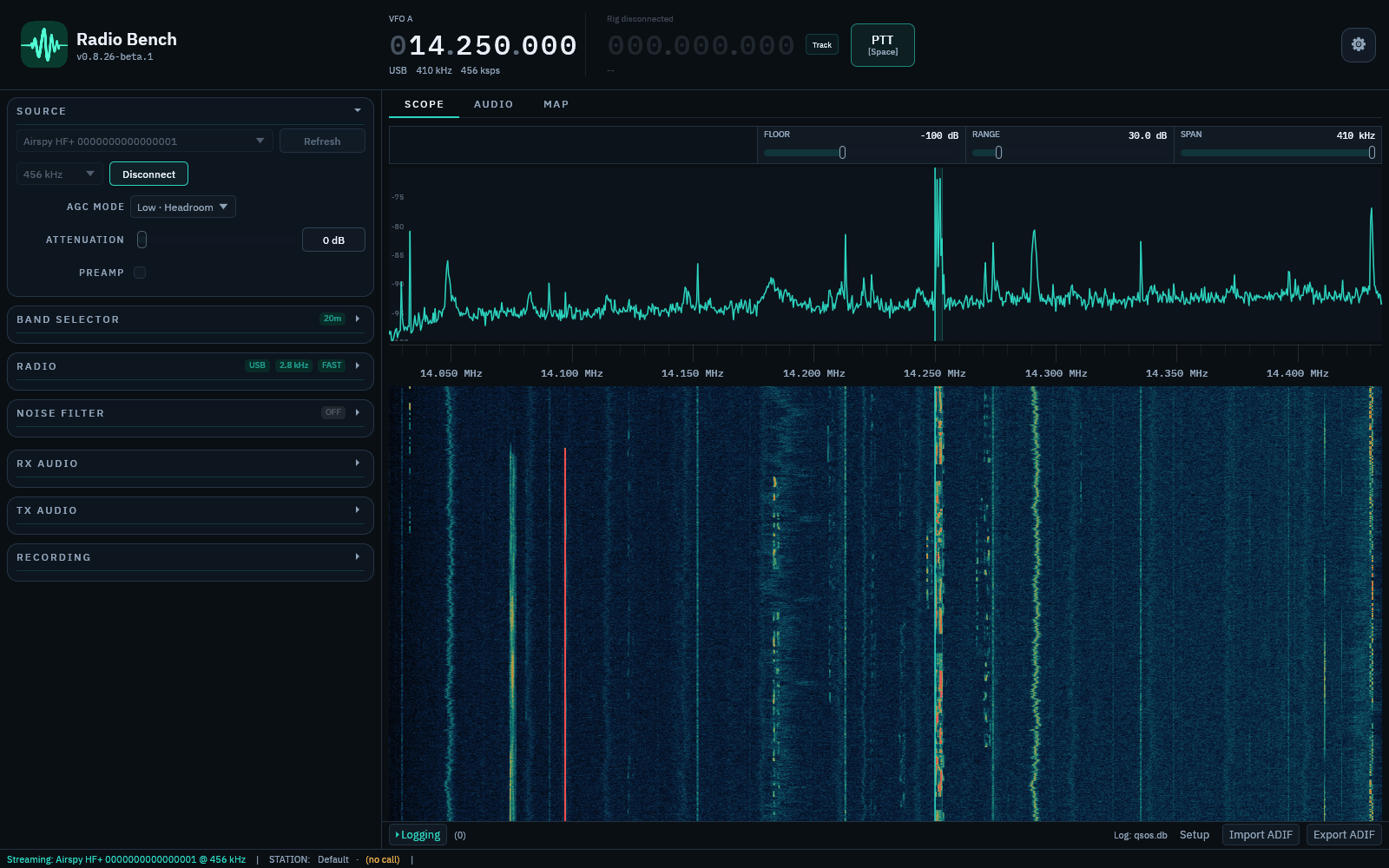The image size is (1389, 868).
Task: Expand the RADIO panel
Action: [x=358, y=365]
